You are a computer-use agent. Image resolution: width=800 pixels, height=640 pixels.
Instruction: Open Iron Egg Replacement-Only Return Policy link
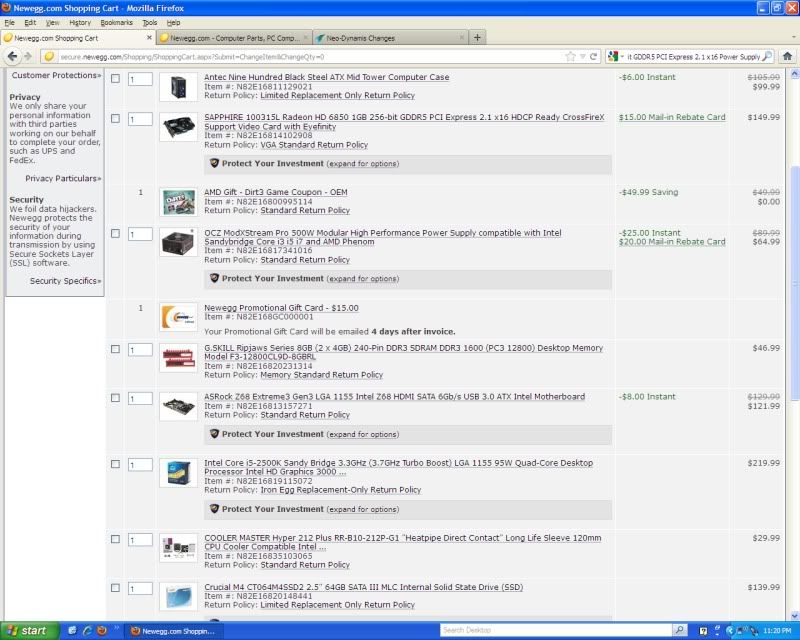340,490
